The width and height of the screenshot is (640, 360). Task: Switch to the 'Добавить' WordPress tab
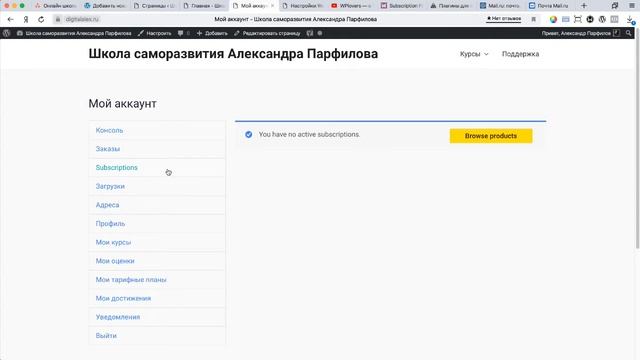click(105, 6)
